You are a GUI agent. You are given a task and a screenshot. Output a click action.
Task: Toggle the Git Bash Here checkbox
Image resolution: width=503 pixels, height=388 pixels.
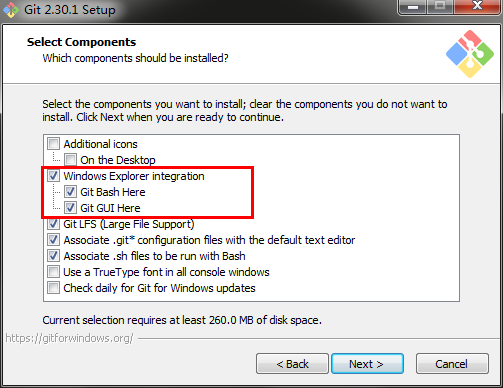pos(70,192)
